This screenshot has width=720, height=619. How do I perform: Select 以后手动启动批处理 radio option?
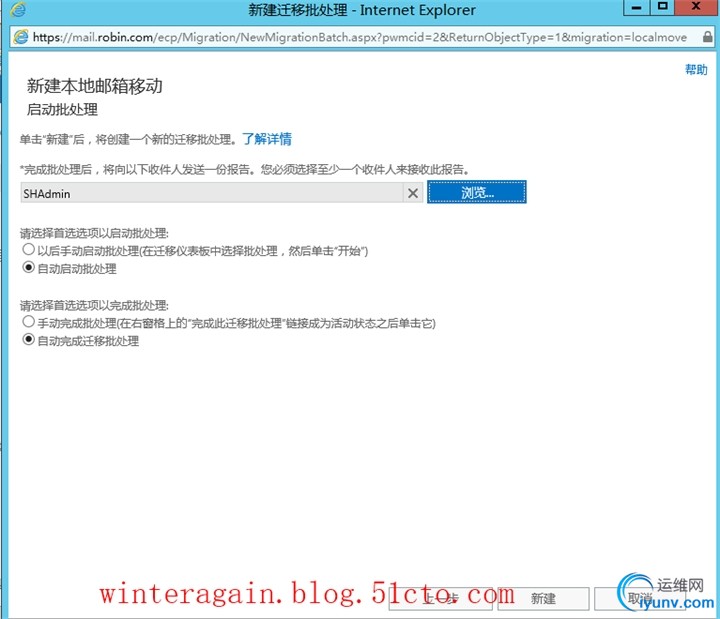28,249
